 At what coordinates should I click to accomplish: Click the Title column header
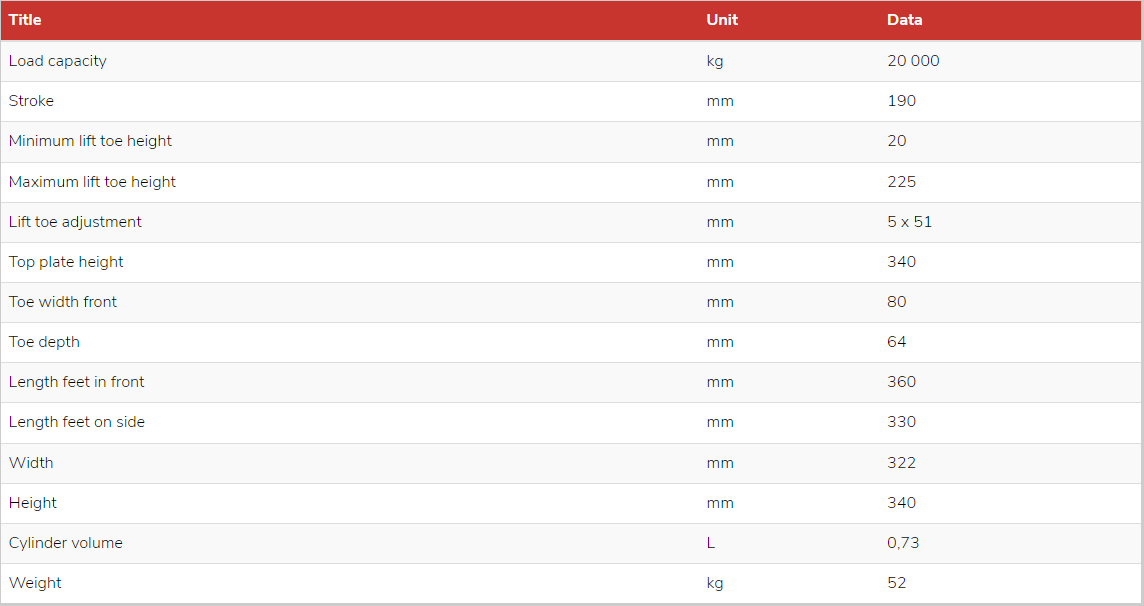(x=25, y=20)
